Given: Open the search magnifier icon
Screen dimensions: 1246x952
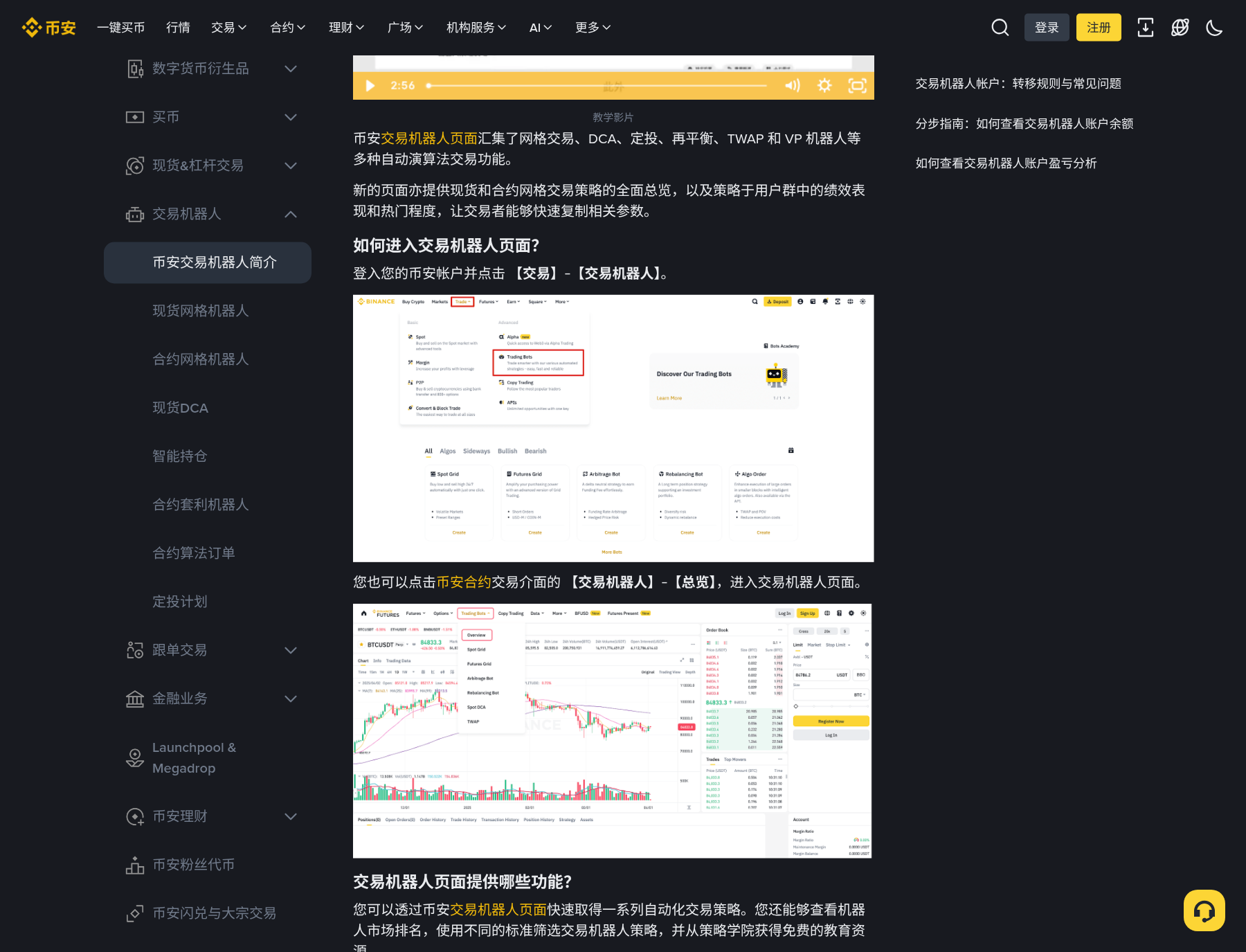Looking at the screenshot, I should click(1000, 28).
